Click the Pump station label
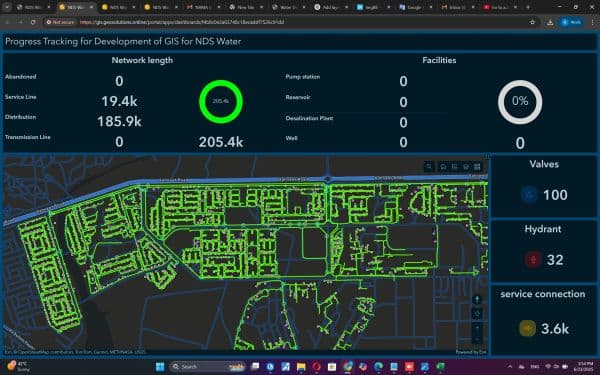Viewport: 600px width, 375px height. [303, 77]
